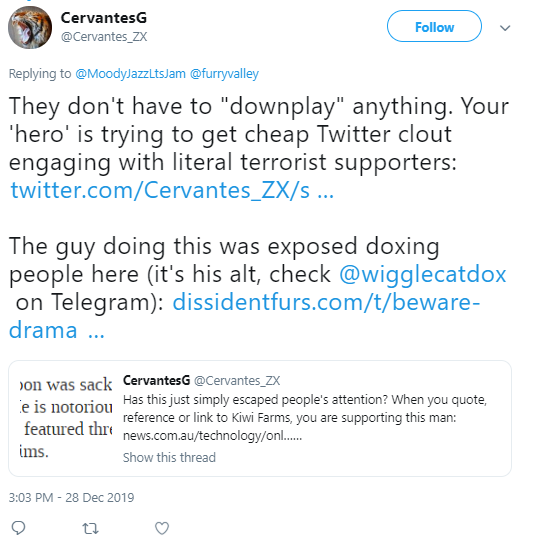Click the 'drama …' link continuation
Image resolution: width=541 pixels, height=551 pixels.
pos(57,330)
